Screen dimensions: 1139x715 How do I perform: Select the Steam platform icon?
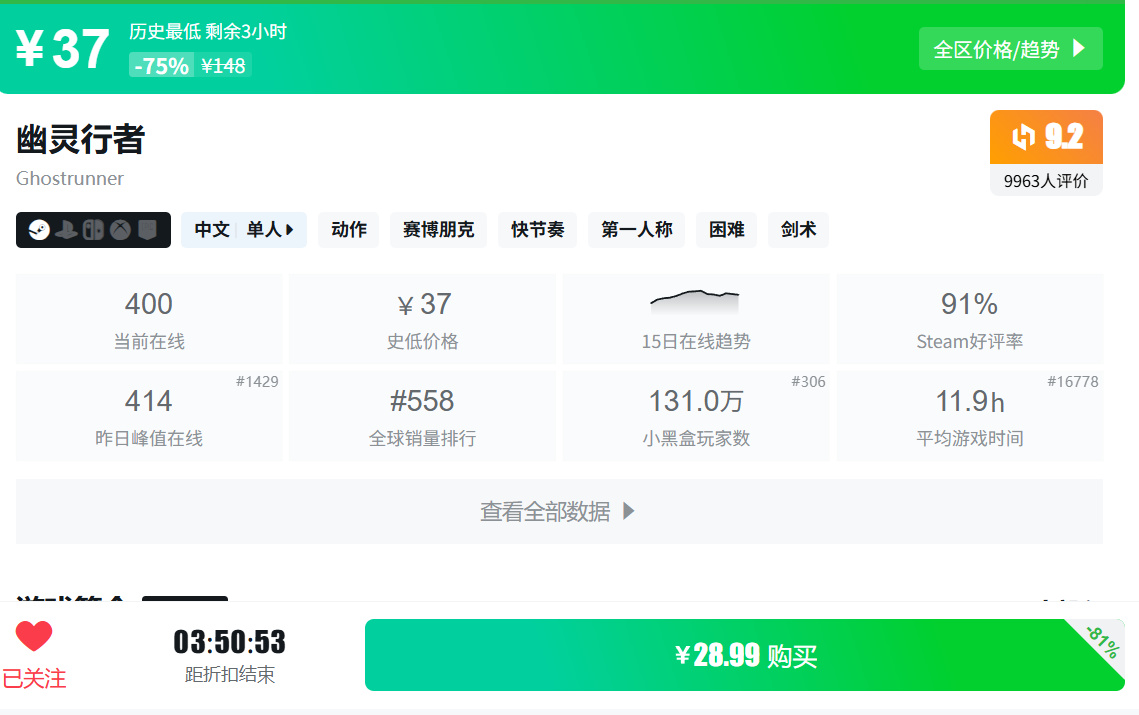click(38, 230)
